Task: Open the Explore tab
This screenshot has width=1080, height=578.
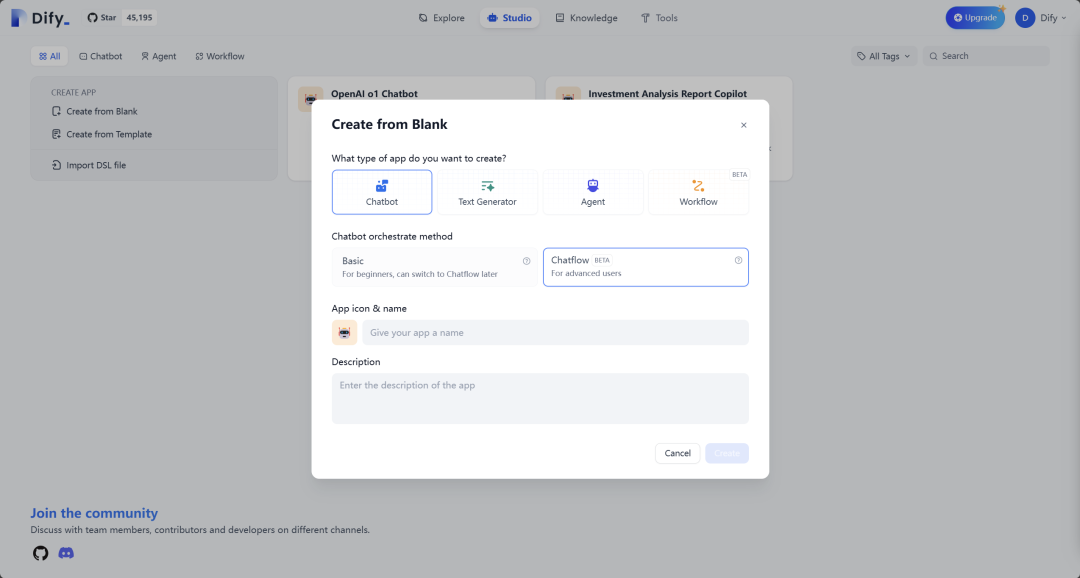Action: [x=441, y=18]
